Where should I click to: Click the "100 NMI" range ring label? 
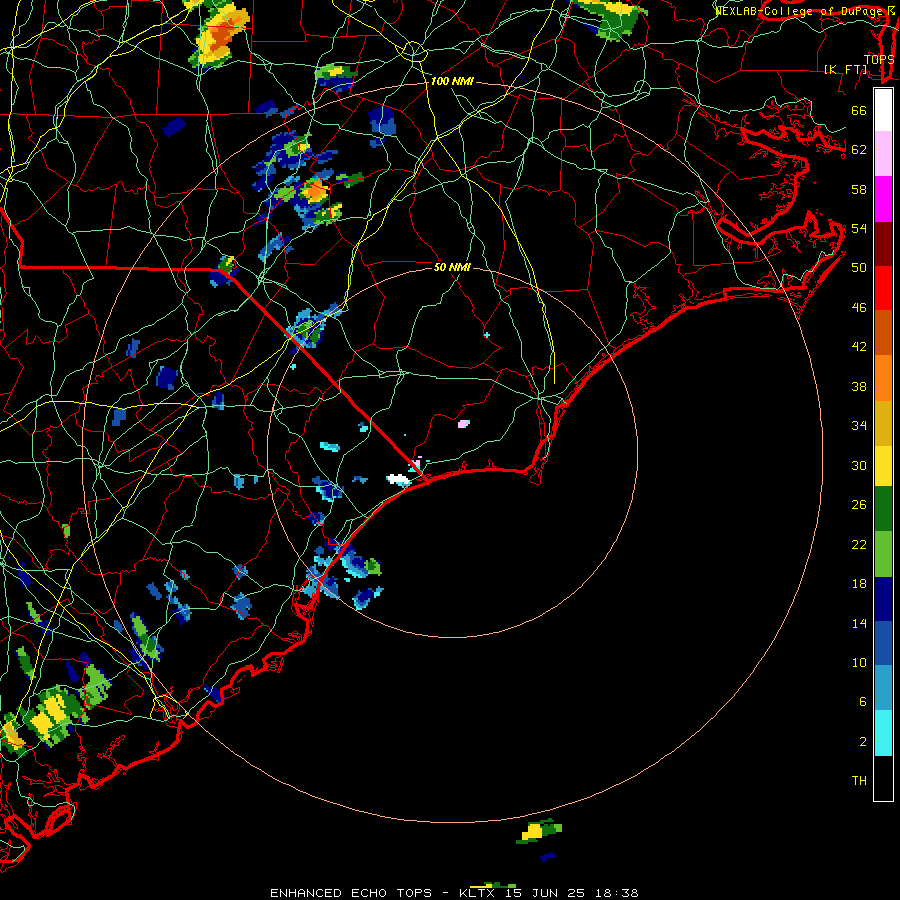click(452, 81)
